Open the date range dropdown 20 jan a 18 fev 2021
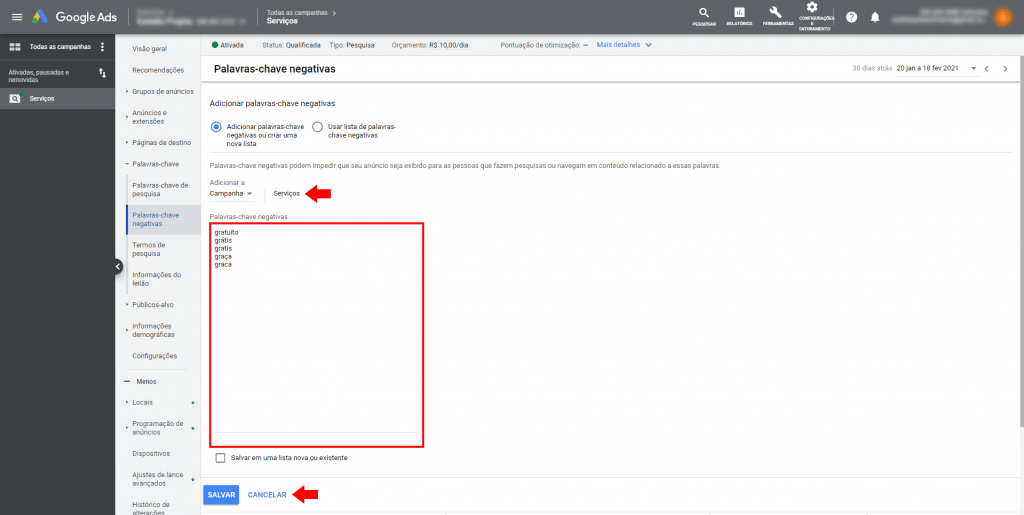 pos(938,69)
